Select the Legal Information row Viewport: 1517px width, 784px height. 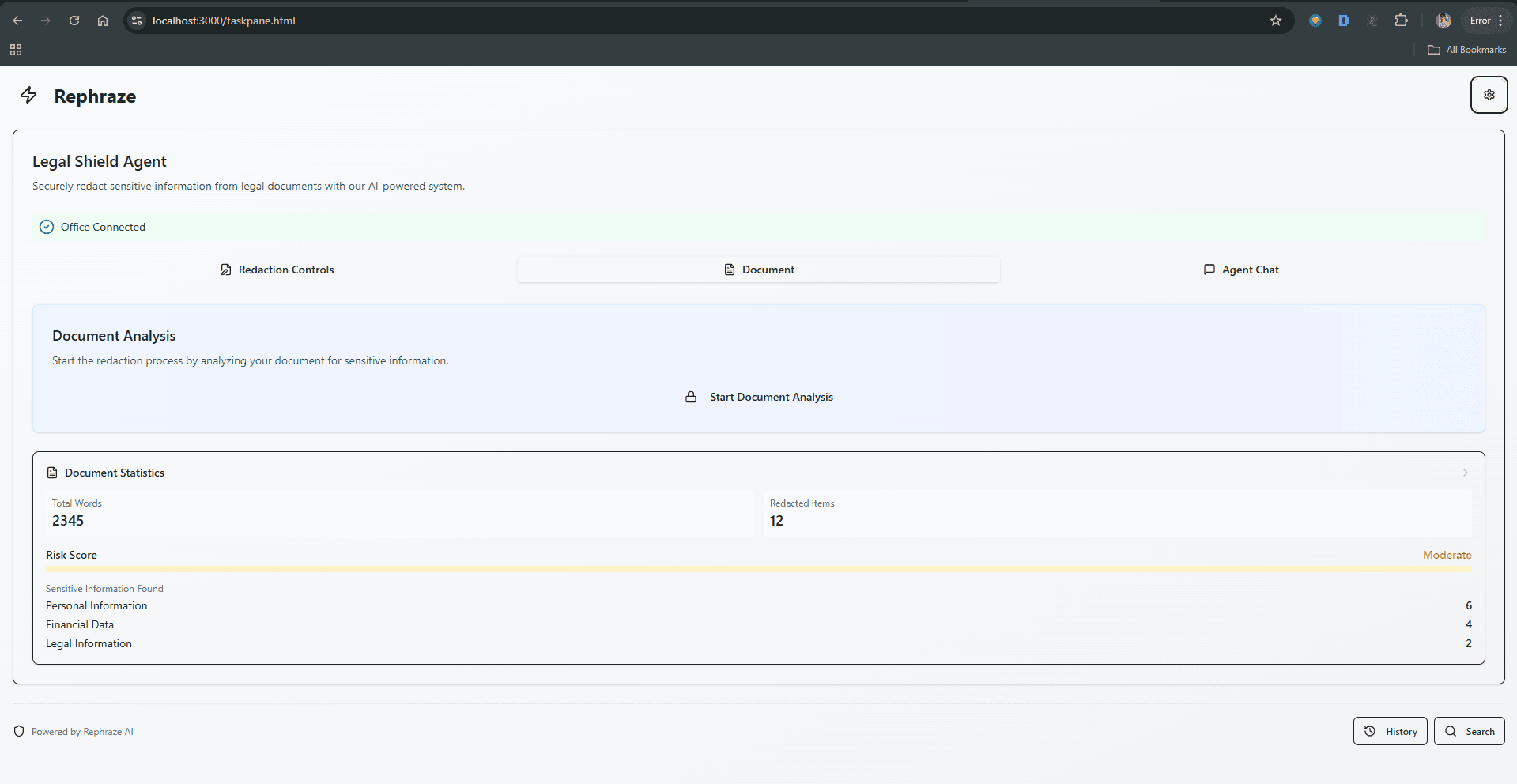point(759,643)
